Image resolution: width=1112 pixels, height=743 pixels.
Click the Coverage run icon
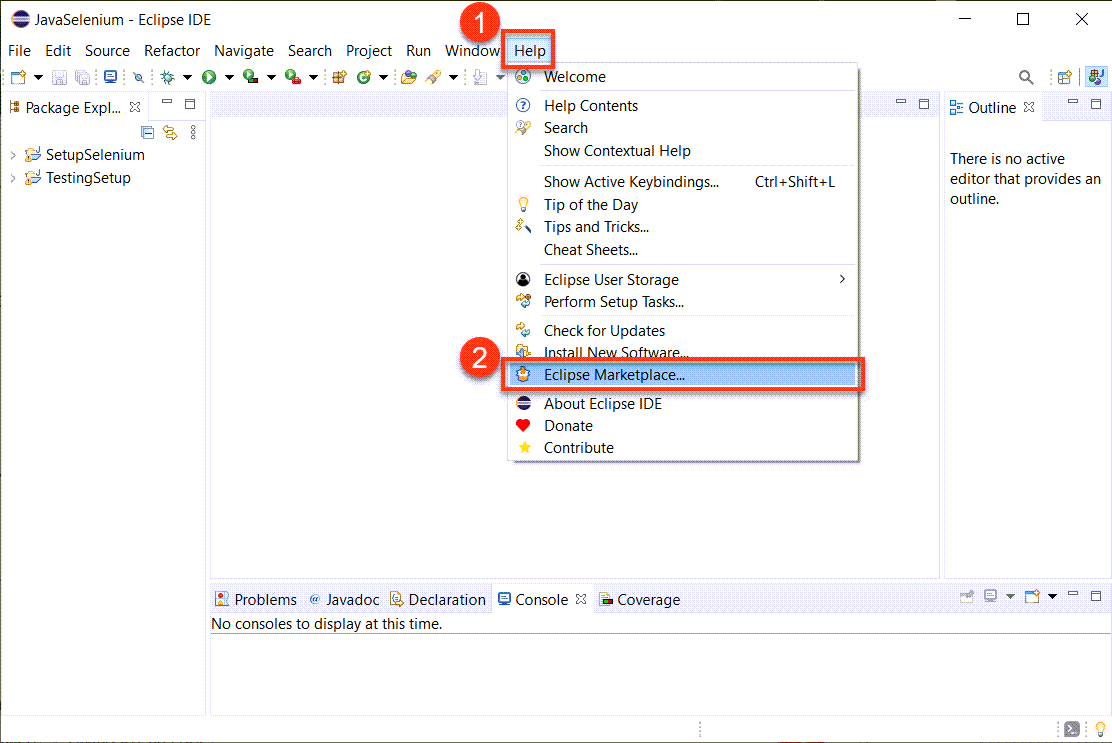tap(250, 77)
